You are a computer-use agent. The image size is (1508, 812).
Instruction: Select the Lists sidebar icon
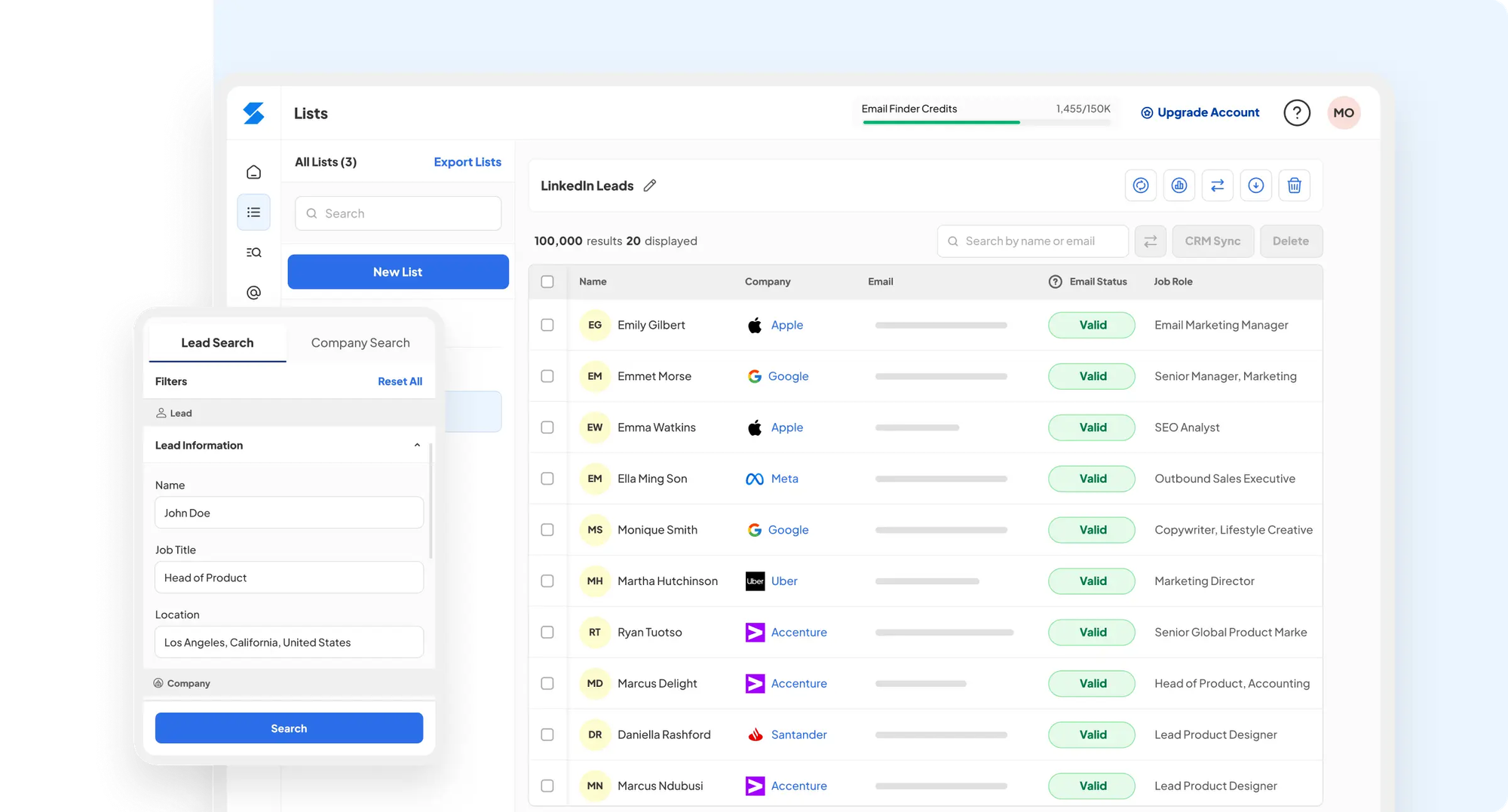254,213
